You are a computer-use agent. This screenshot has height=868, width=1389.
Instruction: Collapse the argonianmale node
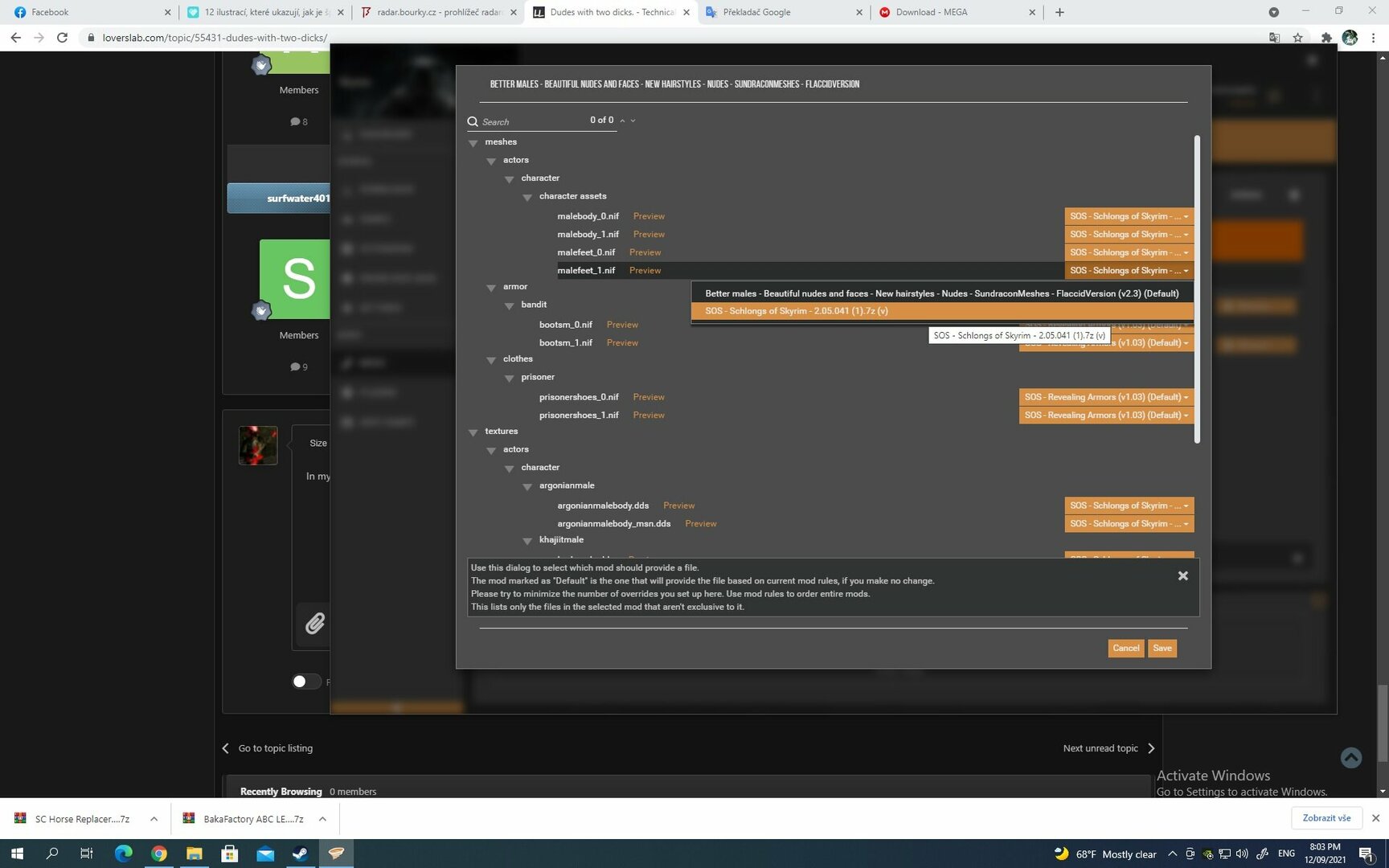pyautogui.click(x=527, y=486)
